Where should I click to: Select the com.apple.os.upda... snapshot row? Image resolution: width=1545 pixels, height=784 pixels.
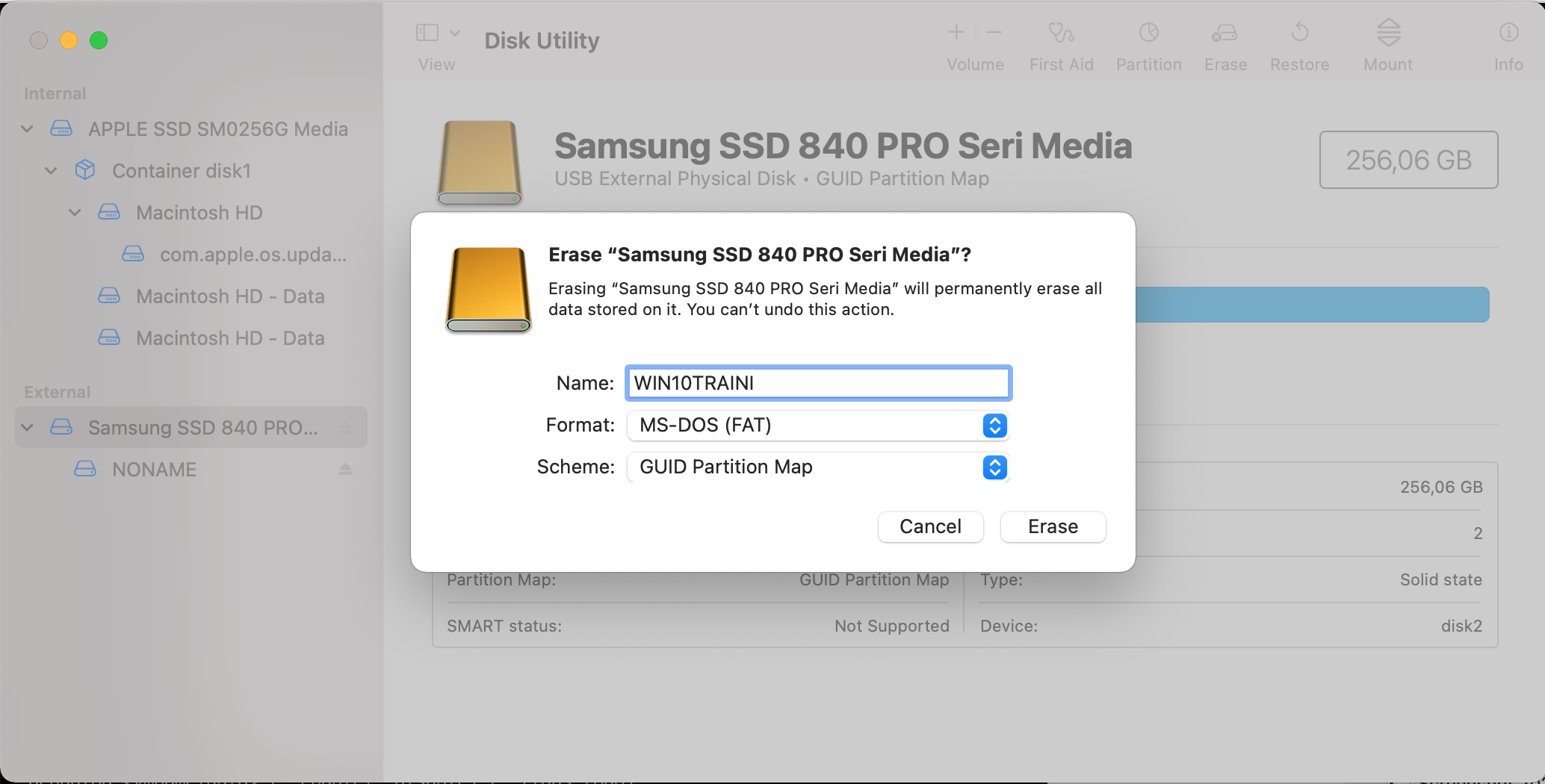coord(253,255)
